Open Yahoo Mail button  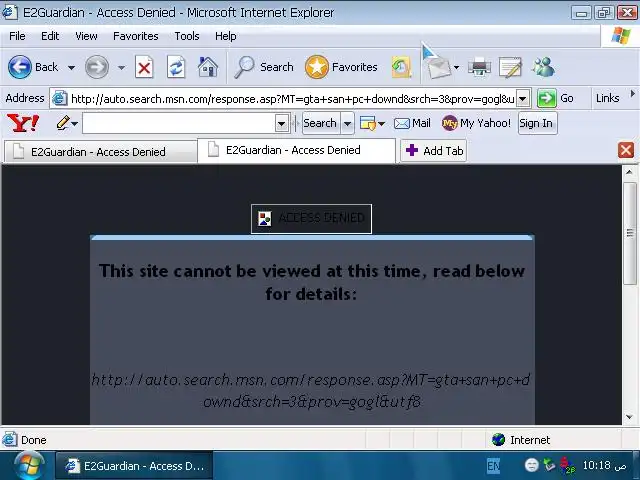point(412,123)
